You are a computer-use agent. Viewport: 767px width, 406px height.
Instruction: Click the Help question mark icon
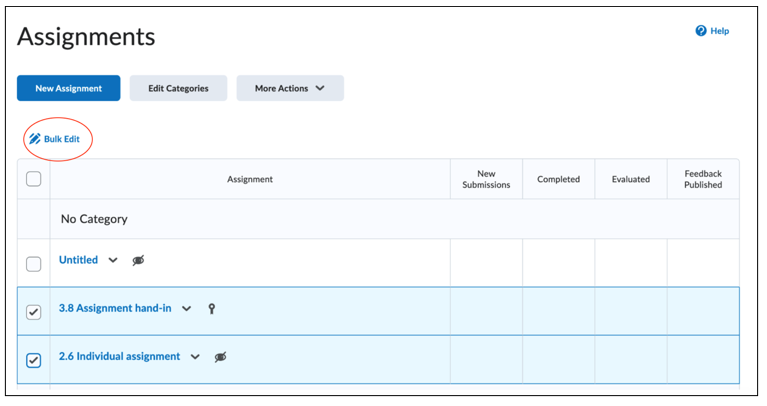point(701,31)
